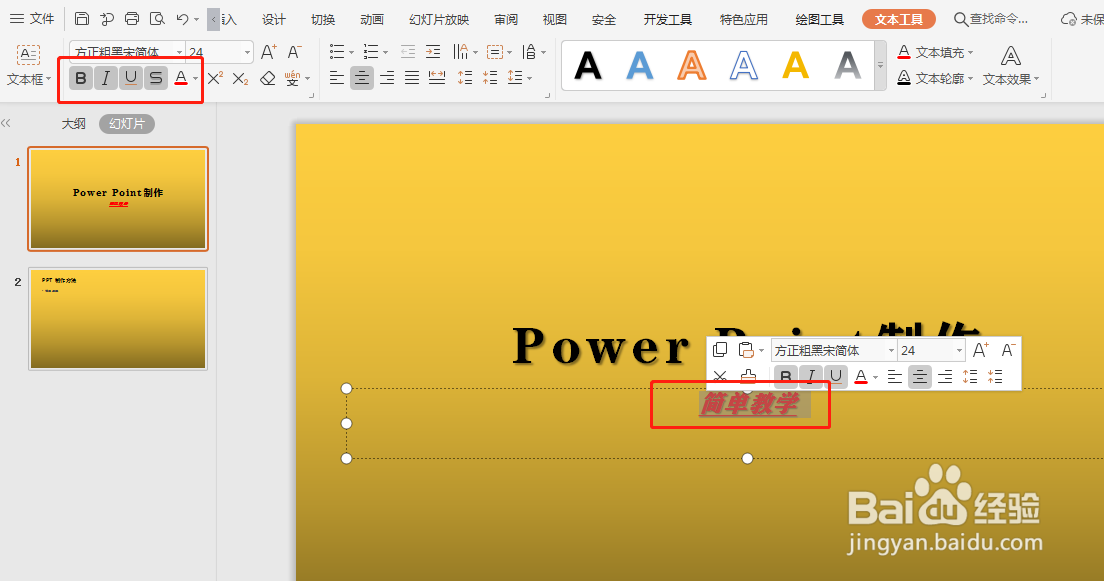The image size is (1104, 581).
Task: Collapse the slide panel with the double chevron
Action: coord(6,123)
